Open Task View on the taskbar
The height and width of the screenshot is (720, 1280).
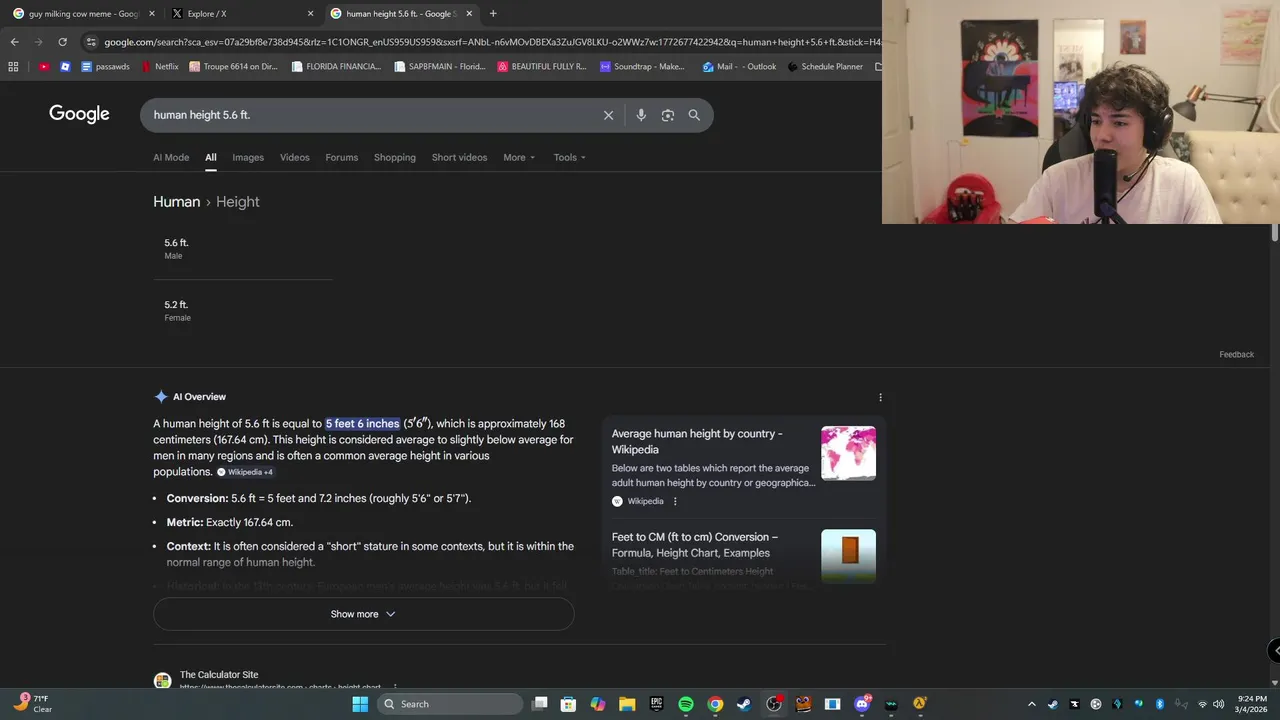coord(540,704)
